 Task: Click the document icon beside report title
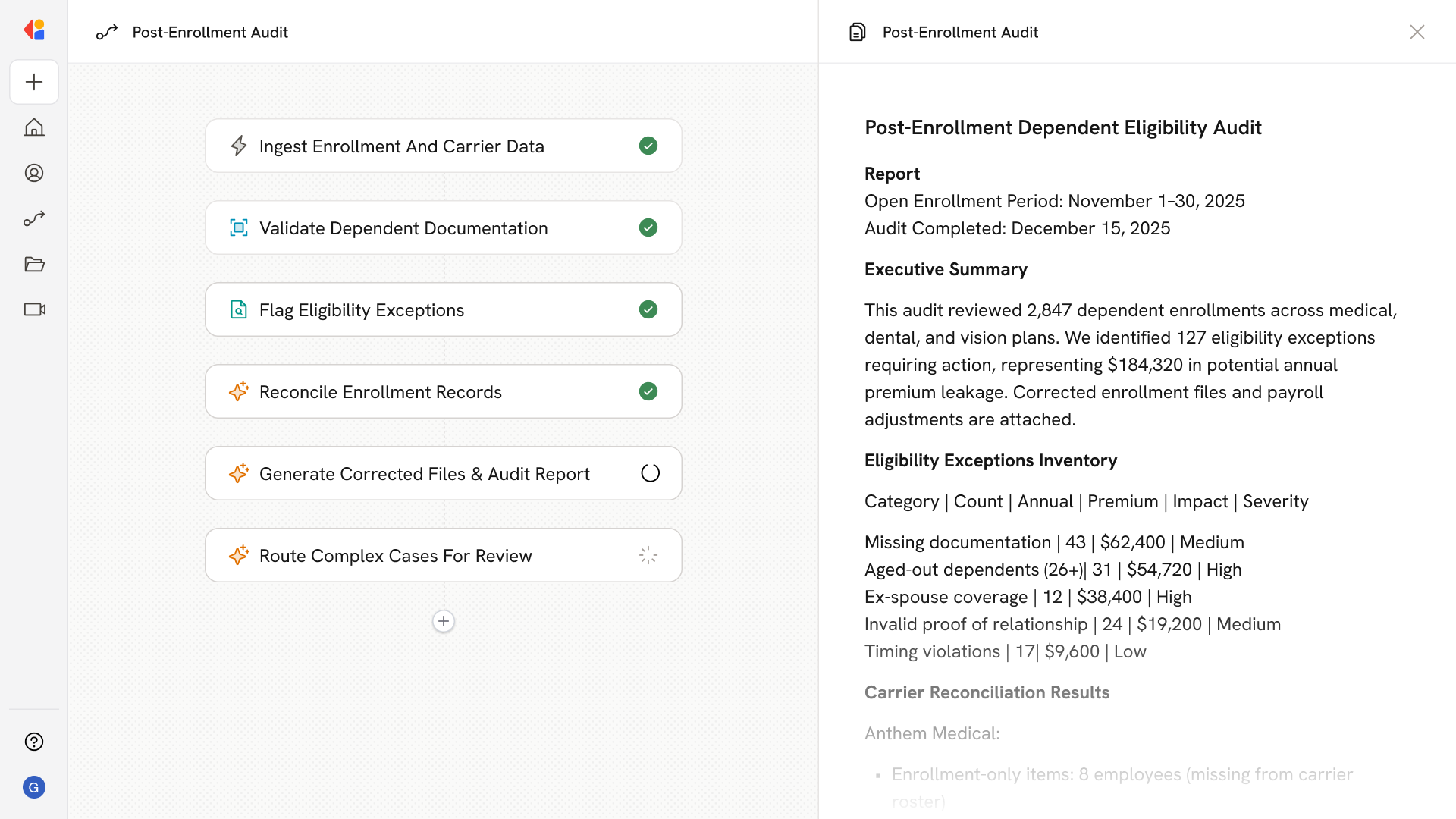point(858,32)
